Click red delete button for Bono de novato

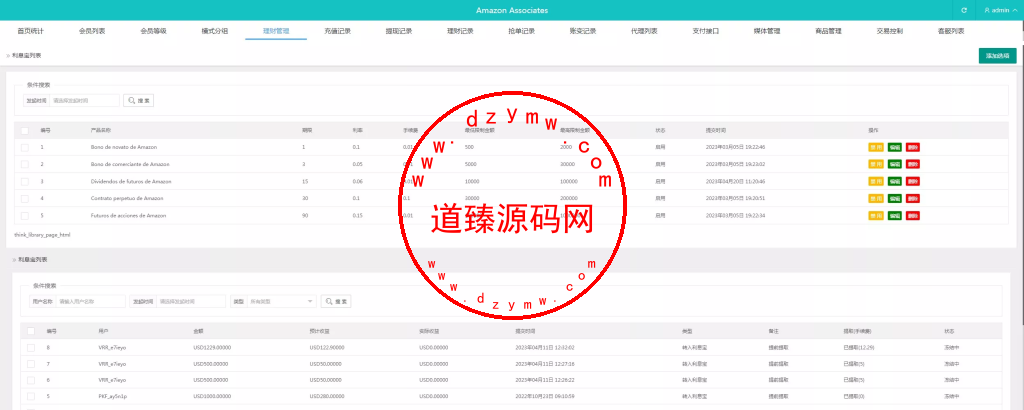[912, 148]
